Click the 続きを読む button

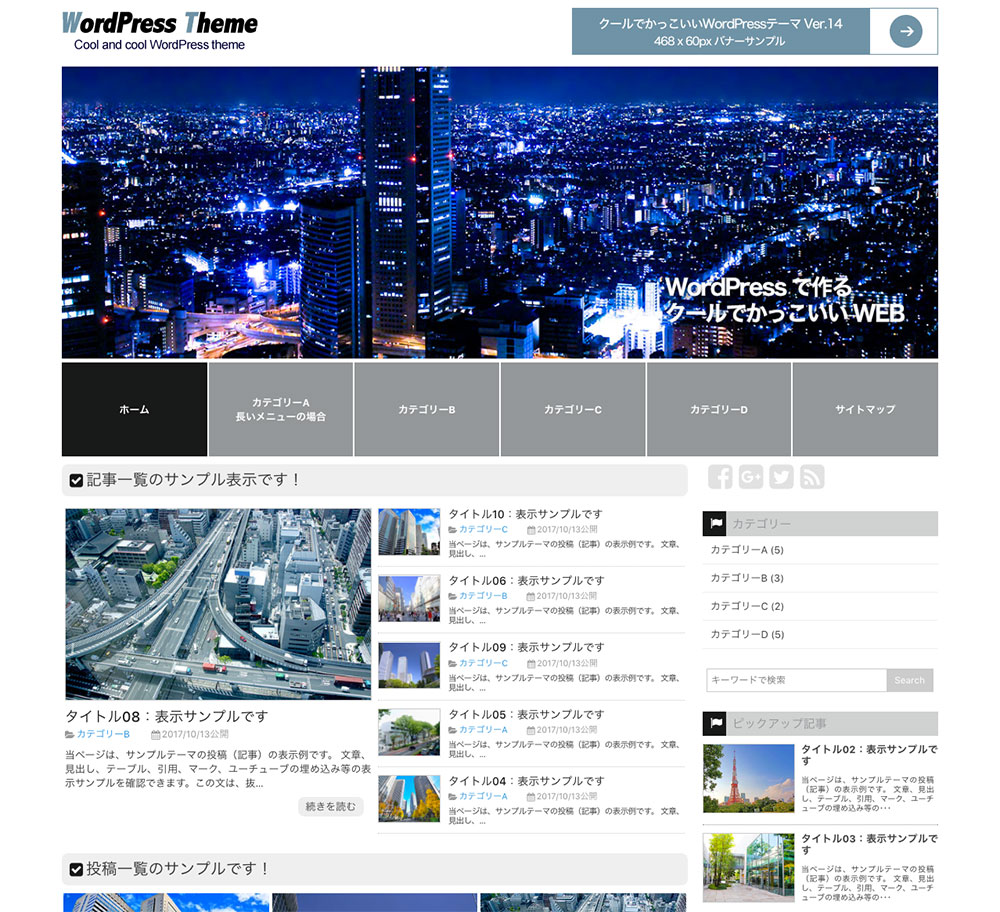(x=331, y=807)
